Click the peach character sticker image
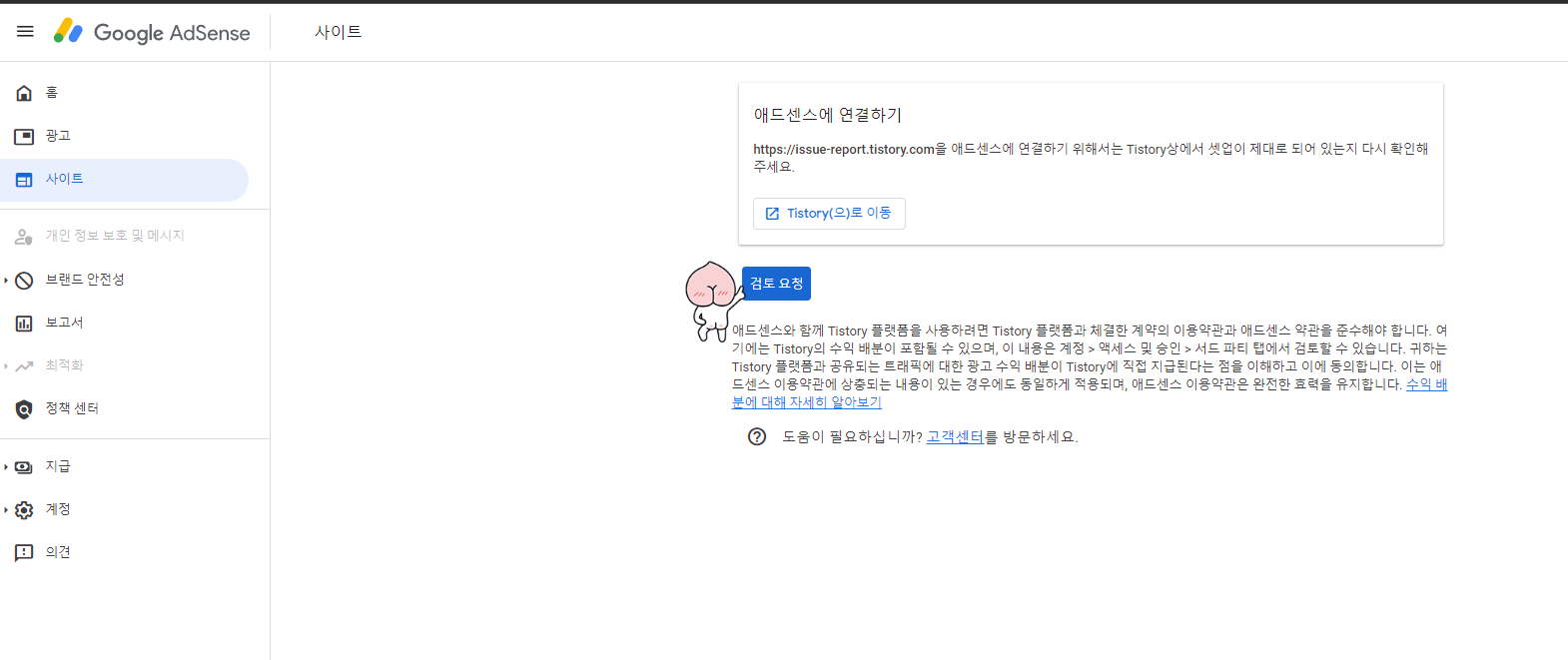The height and width of the screenshot is (660, 1568). point(713,301)
